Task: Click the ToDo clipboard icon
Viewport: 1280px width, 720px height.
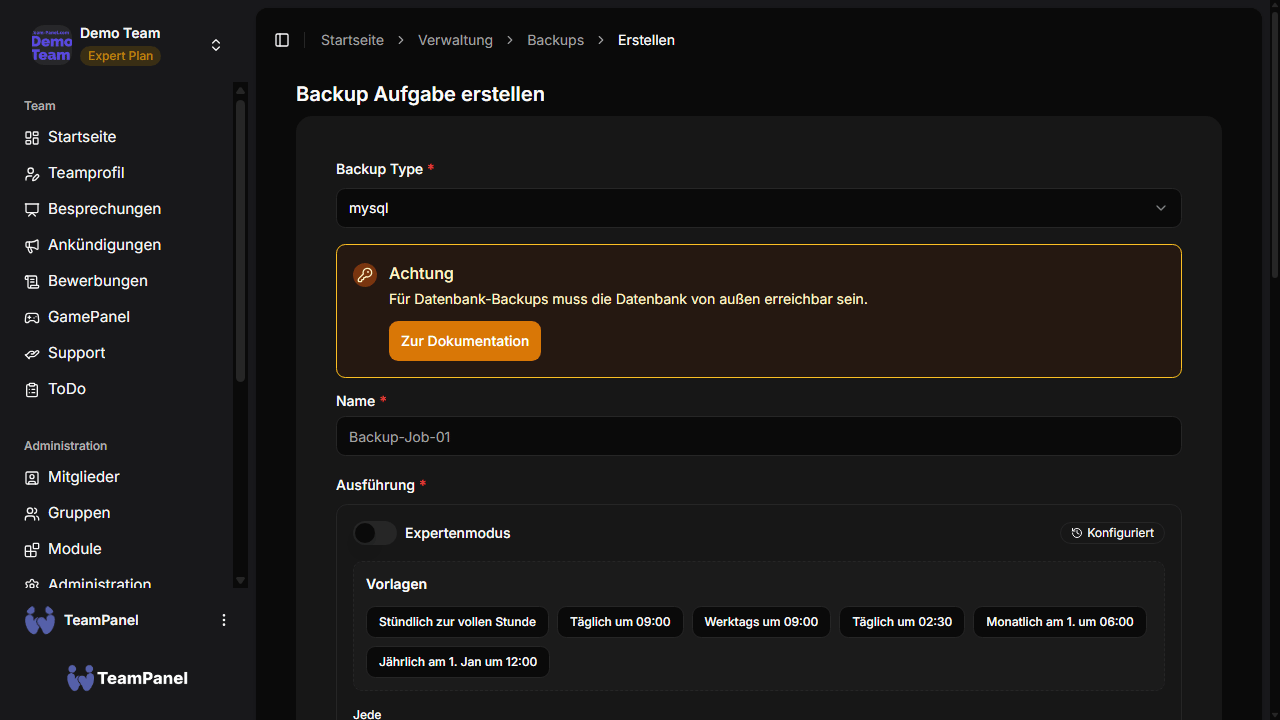Action: (31, 389)
